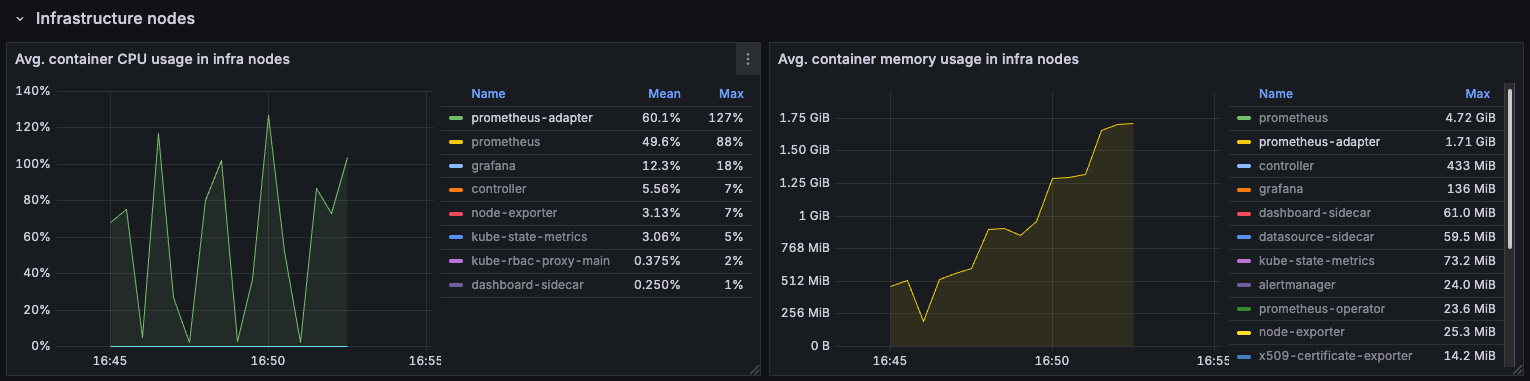
Task: Sort CPU legend by Max column
Action: [731, 94]
